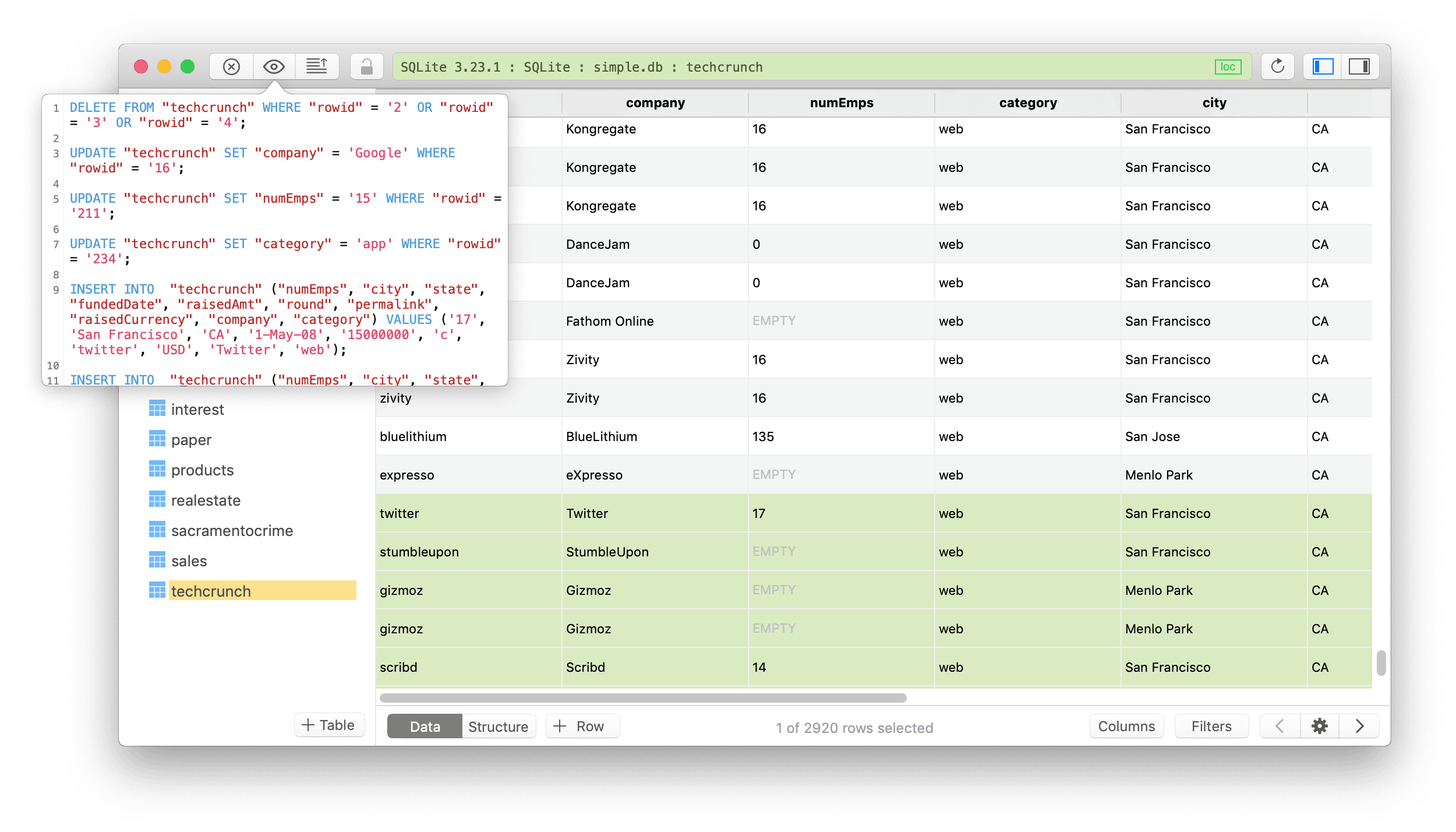Click the sales table icon
The height and width of the screenshot is (832, 1456).
click(x=157, y=560)
